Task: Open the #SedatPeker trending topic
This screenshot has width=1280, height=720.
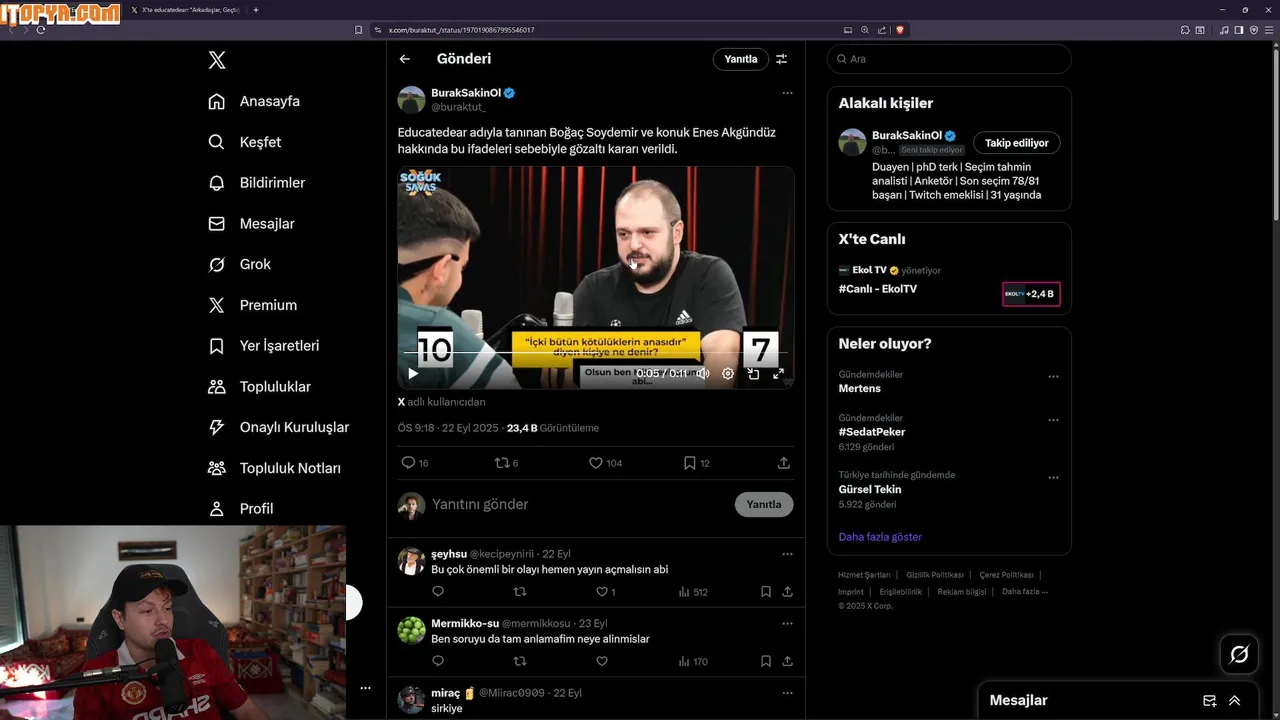Action: click(872, 432)
